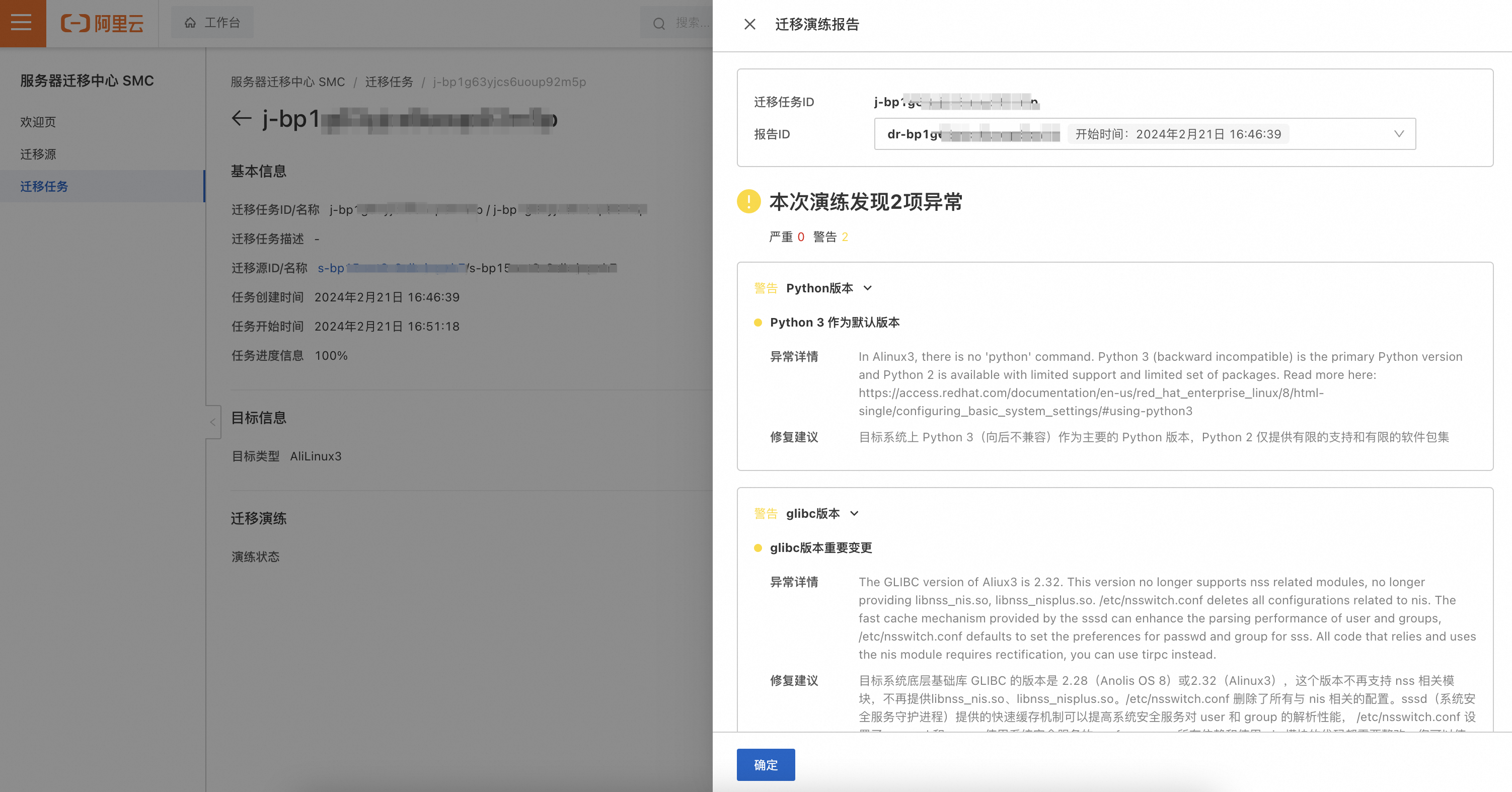Image resolution: width=1512 pixels, height=792 pixels.
Task: Click the 迁移任务ID label in report drawer
Action: point(784,102)
